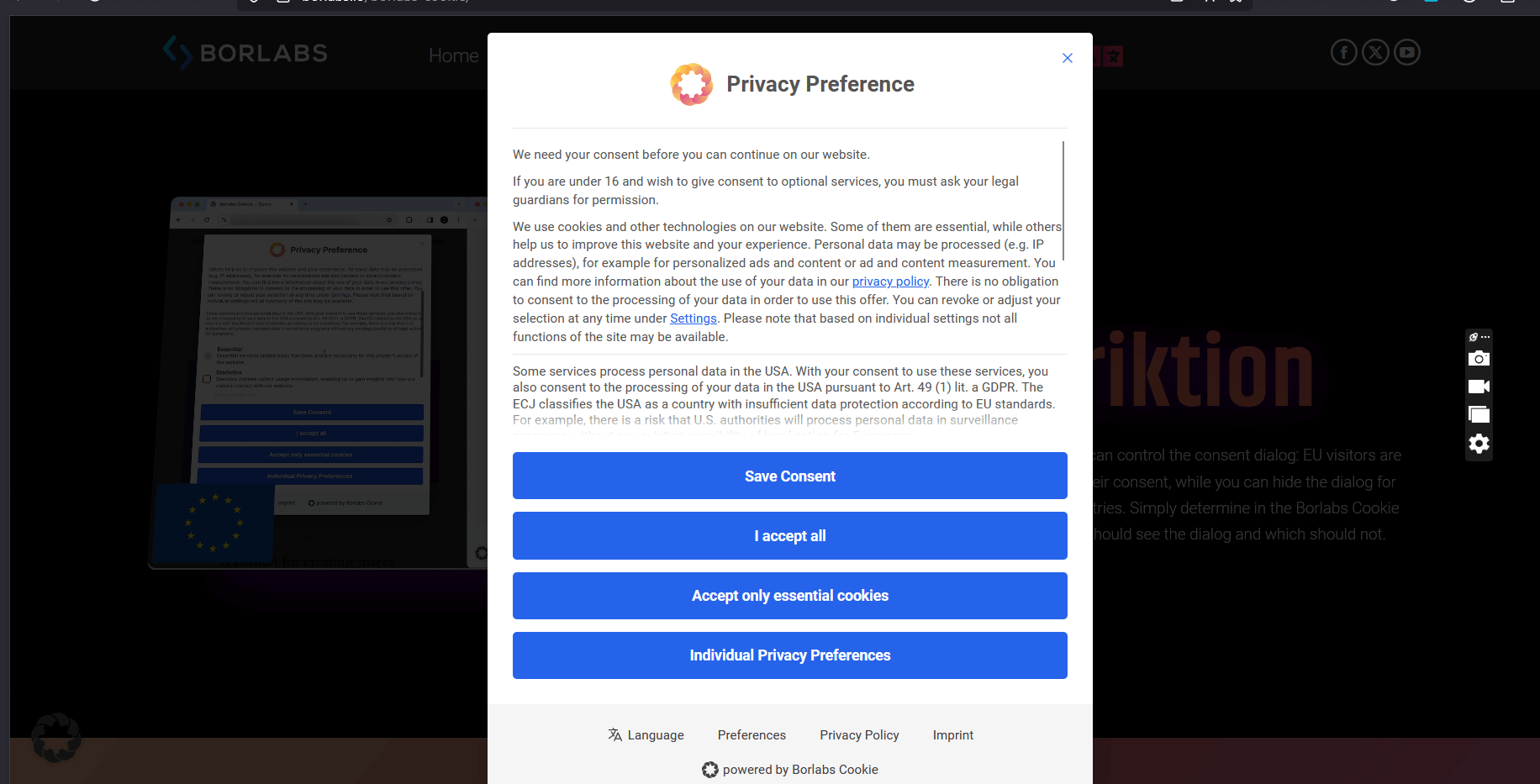The image size is (1540, 784).
Task: Click the Settings link in the consent text
Action: point(693,318)
